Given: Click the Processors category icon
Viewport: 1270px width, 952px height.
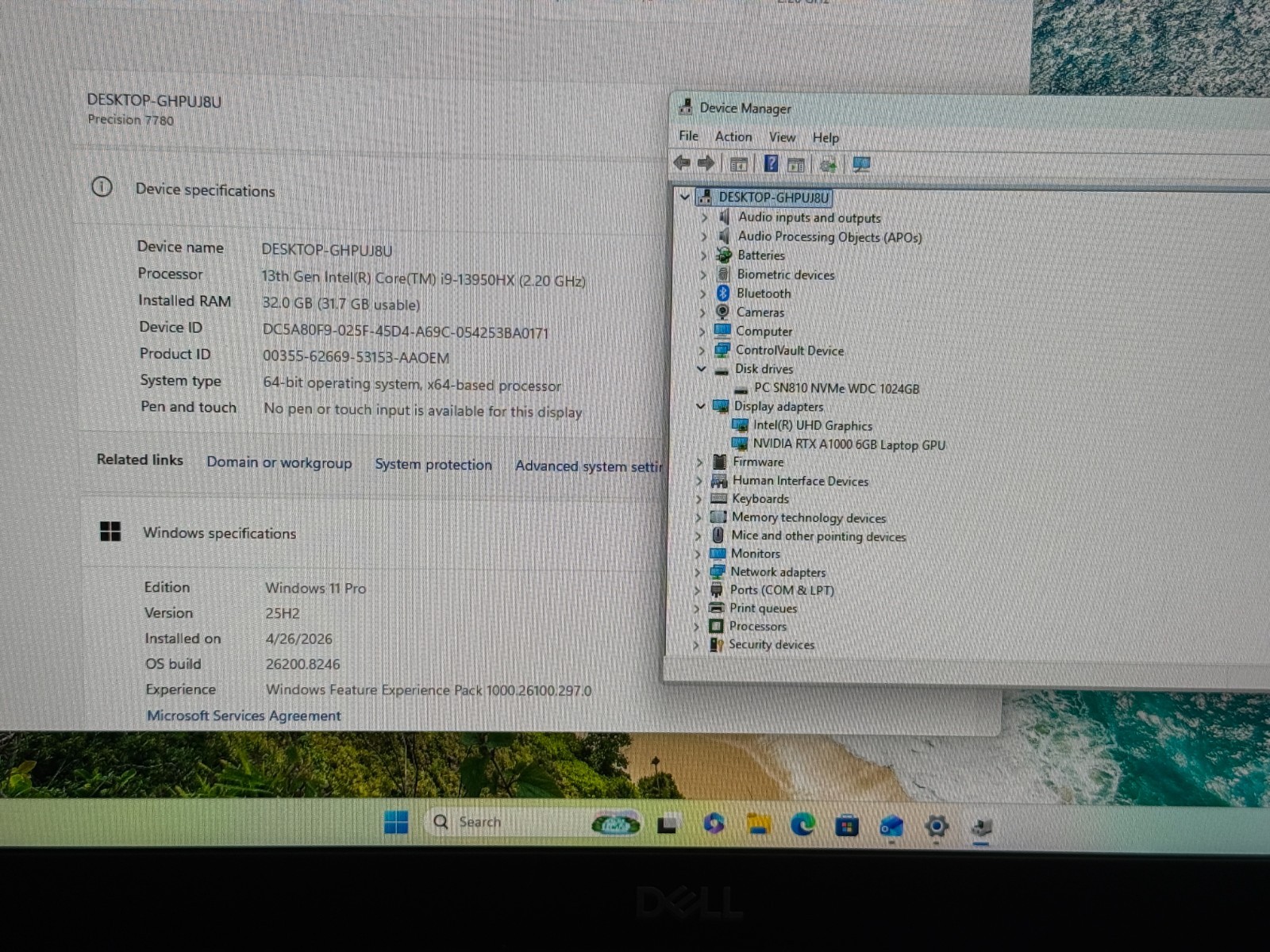Looking at the screenshot, I should 716,626.
